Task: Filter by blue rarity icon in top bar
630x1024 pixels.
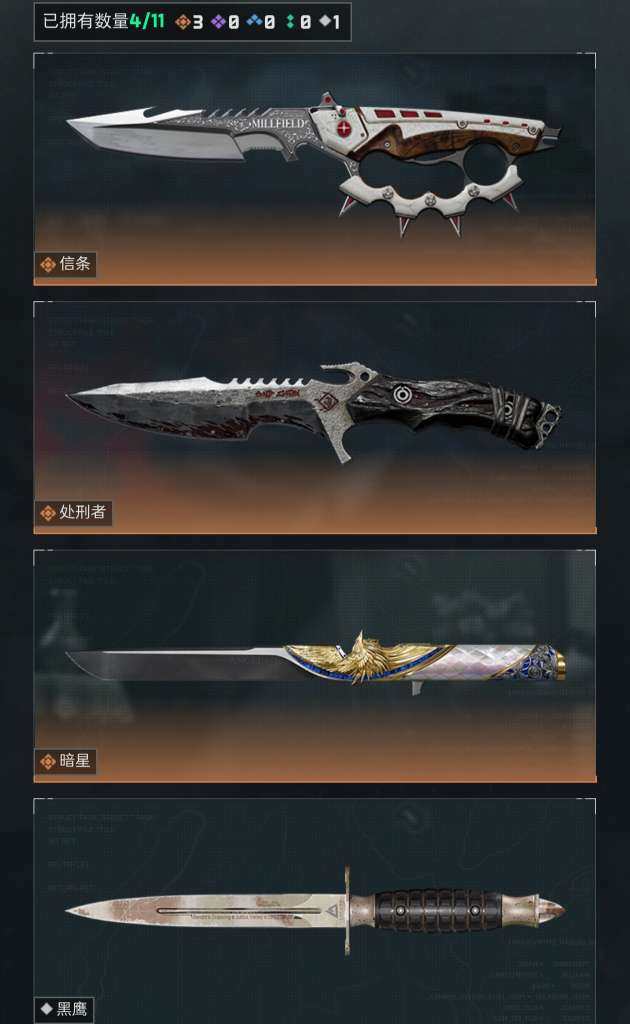Action: pos(254,22)
